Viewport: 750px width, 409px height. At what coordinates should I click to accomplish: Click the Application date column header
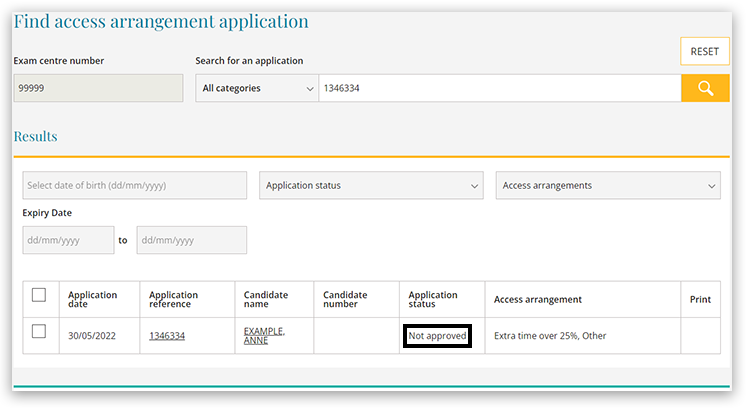(x=92, y=299)
